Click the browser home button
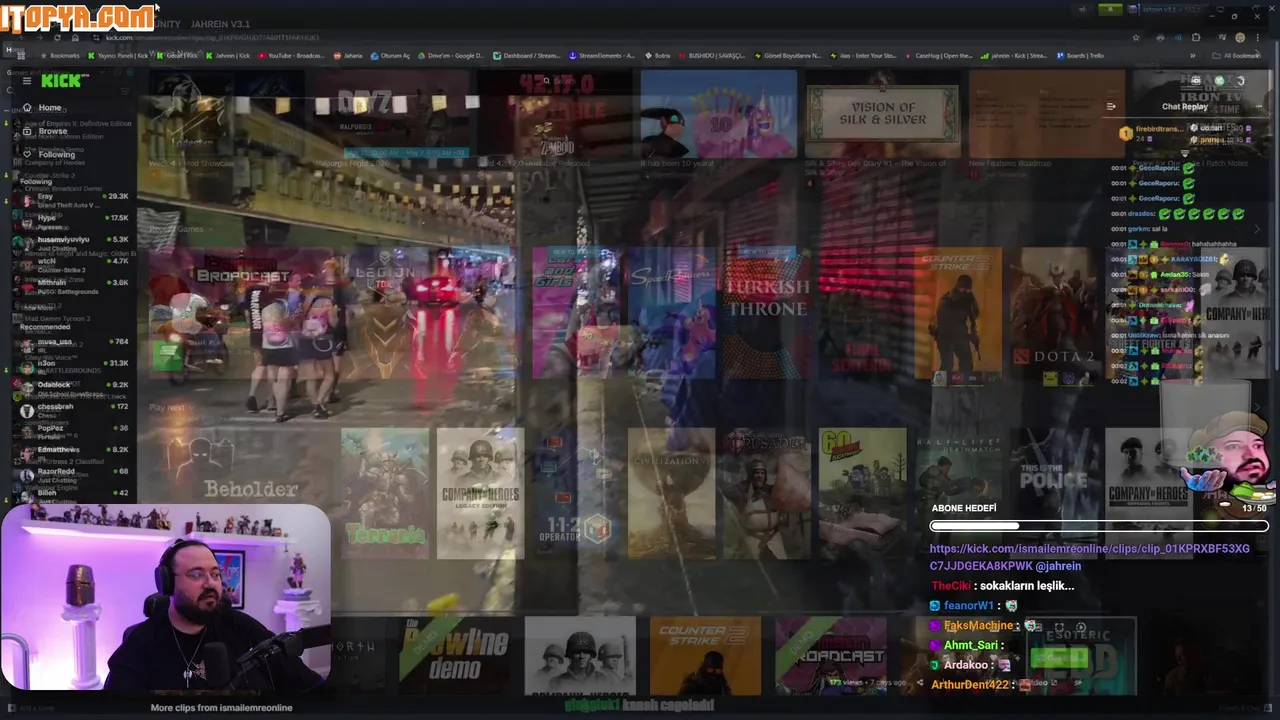Image resolution: width=1280 pixels, height=720 pixels. (x=75, y=38)
